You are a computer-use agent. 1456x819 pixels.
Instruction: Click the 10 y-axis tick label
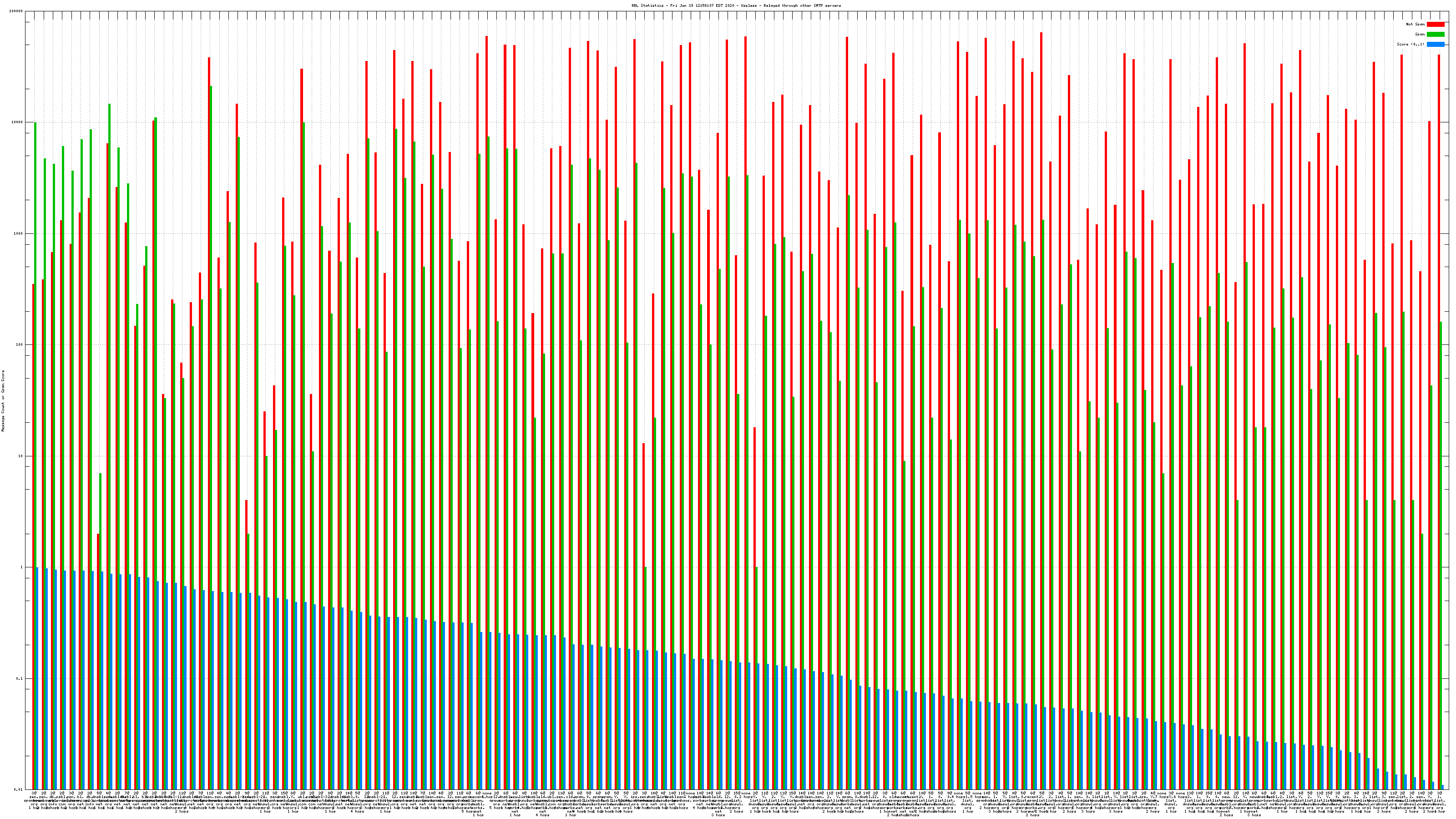[x=21, y=456]
